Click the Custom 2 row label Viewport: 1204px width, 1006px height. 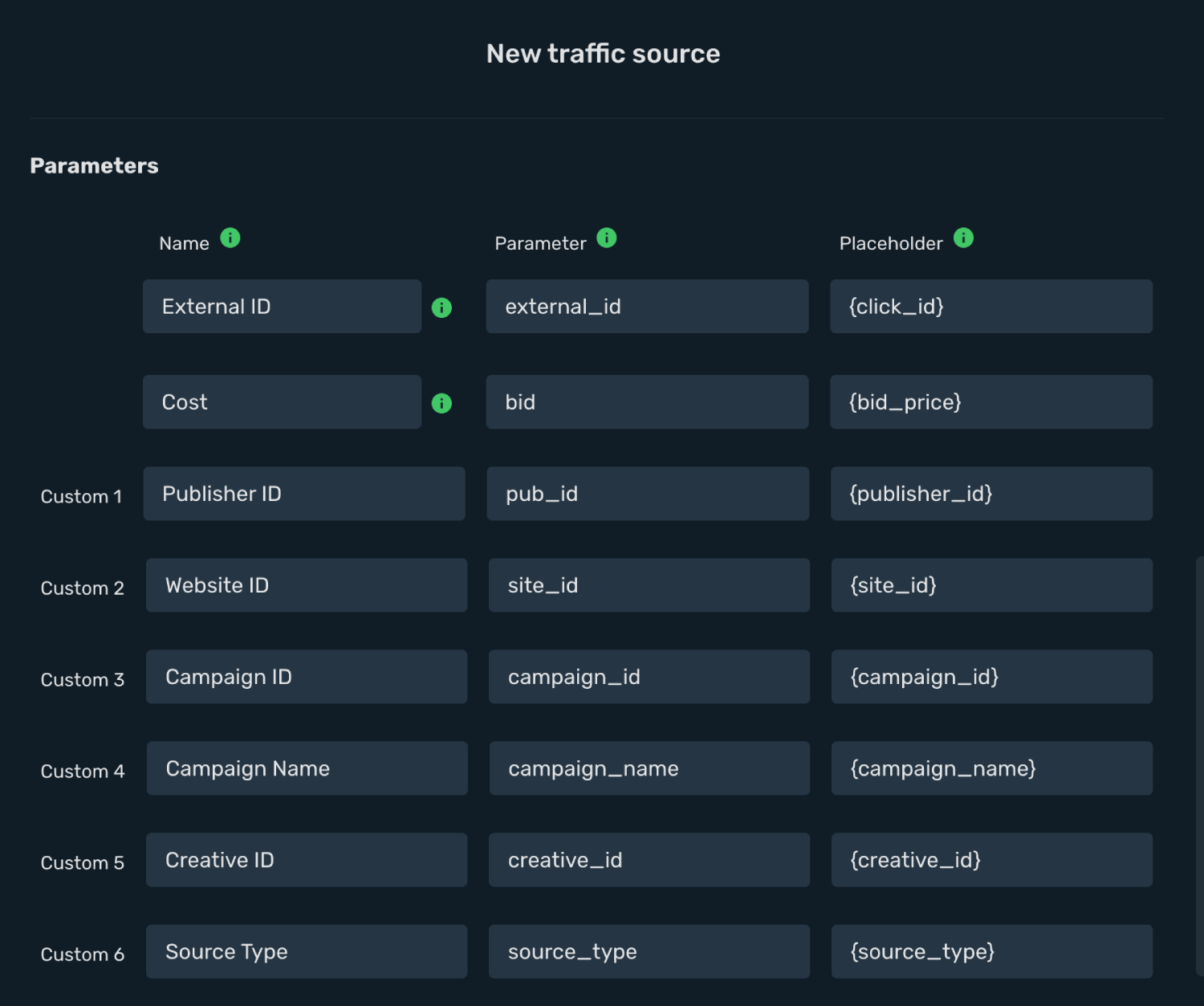coord(83,588)
